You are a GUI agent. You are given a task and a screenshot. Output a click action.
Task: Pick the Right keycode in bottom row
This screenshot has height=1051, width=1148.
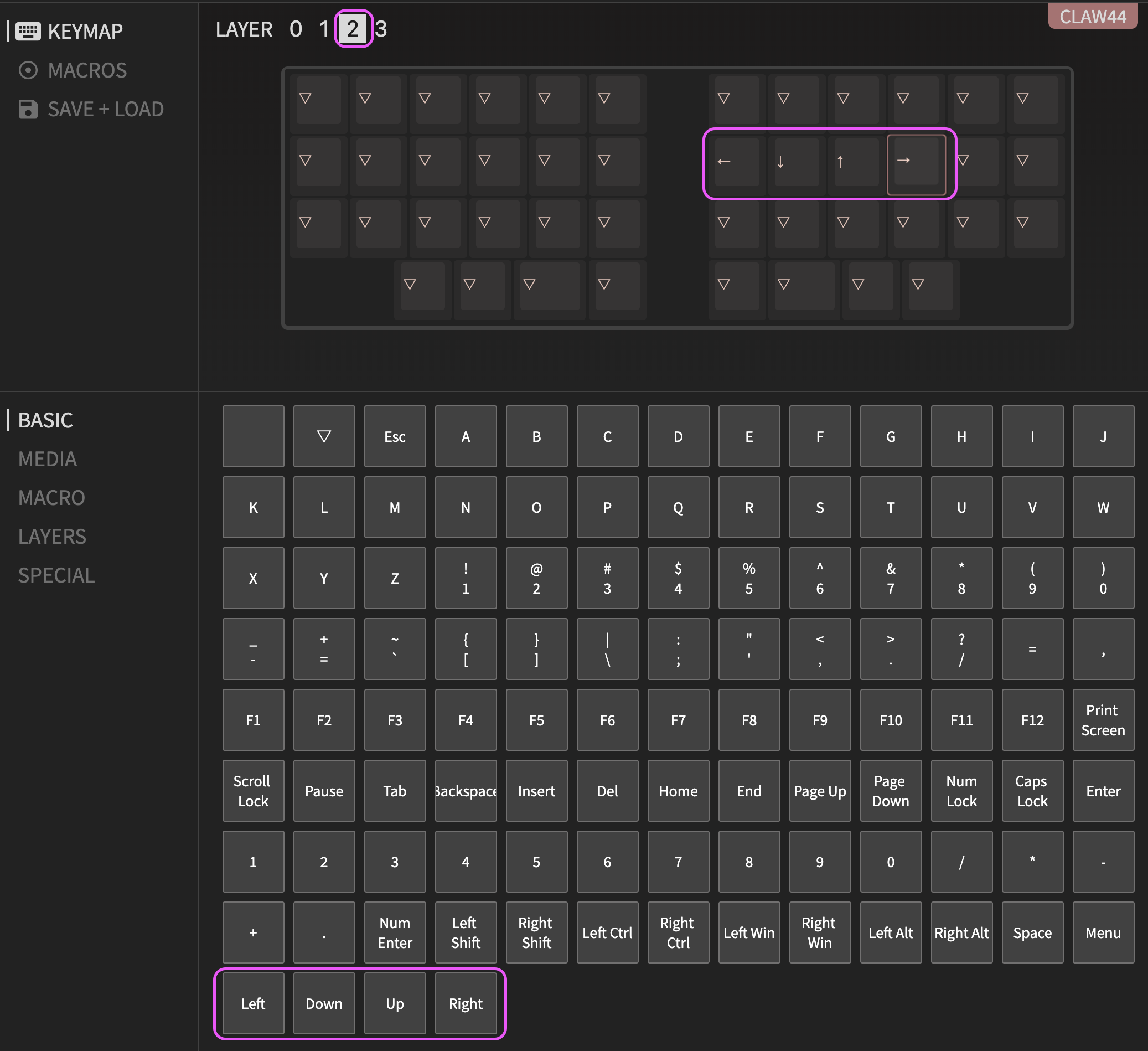click(x=466, y=1004)
